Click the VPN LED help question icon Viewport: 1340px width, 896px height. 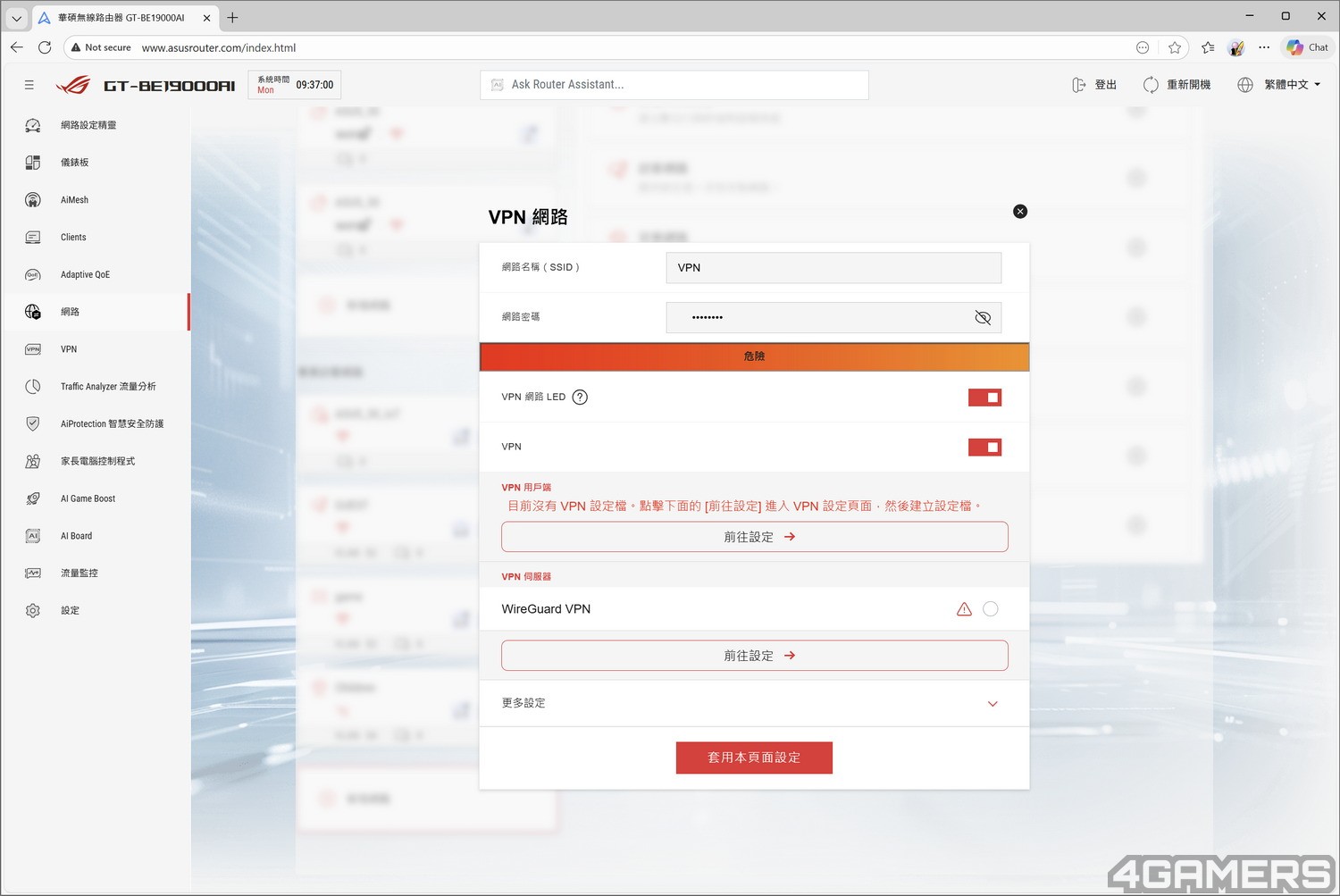[580, 398]
